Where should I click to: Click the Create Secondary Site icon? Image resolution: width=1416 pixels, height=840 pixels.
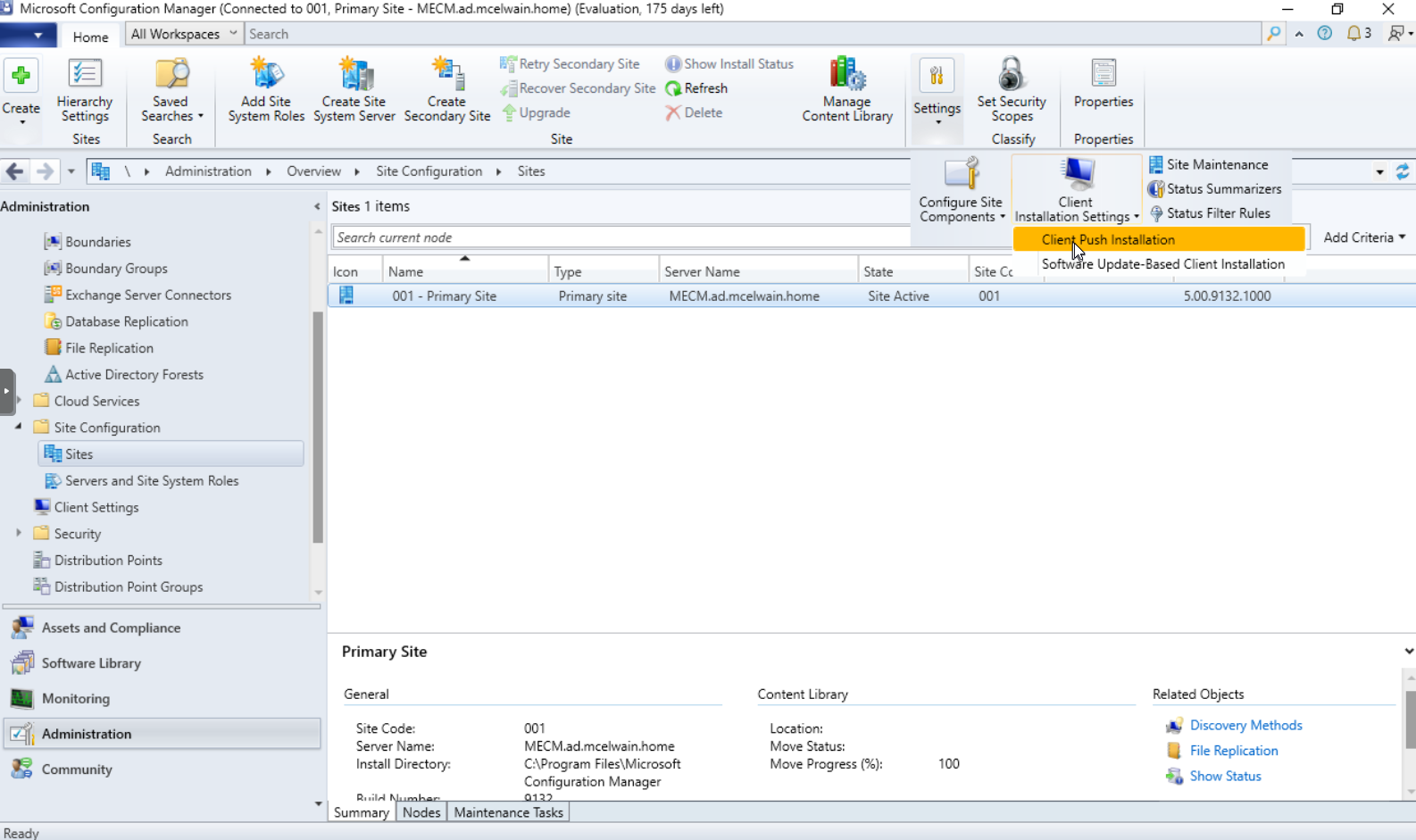447,77
